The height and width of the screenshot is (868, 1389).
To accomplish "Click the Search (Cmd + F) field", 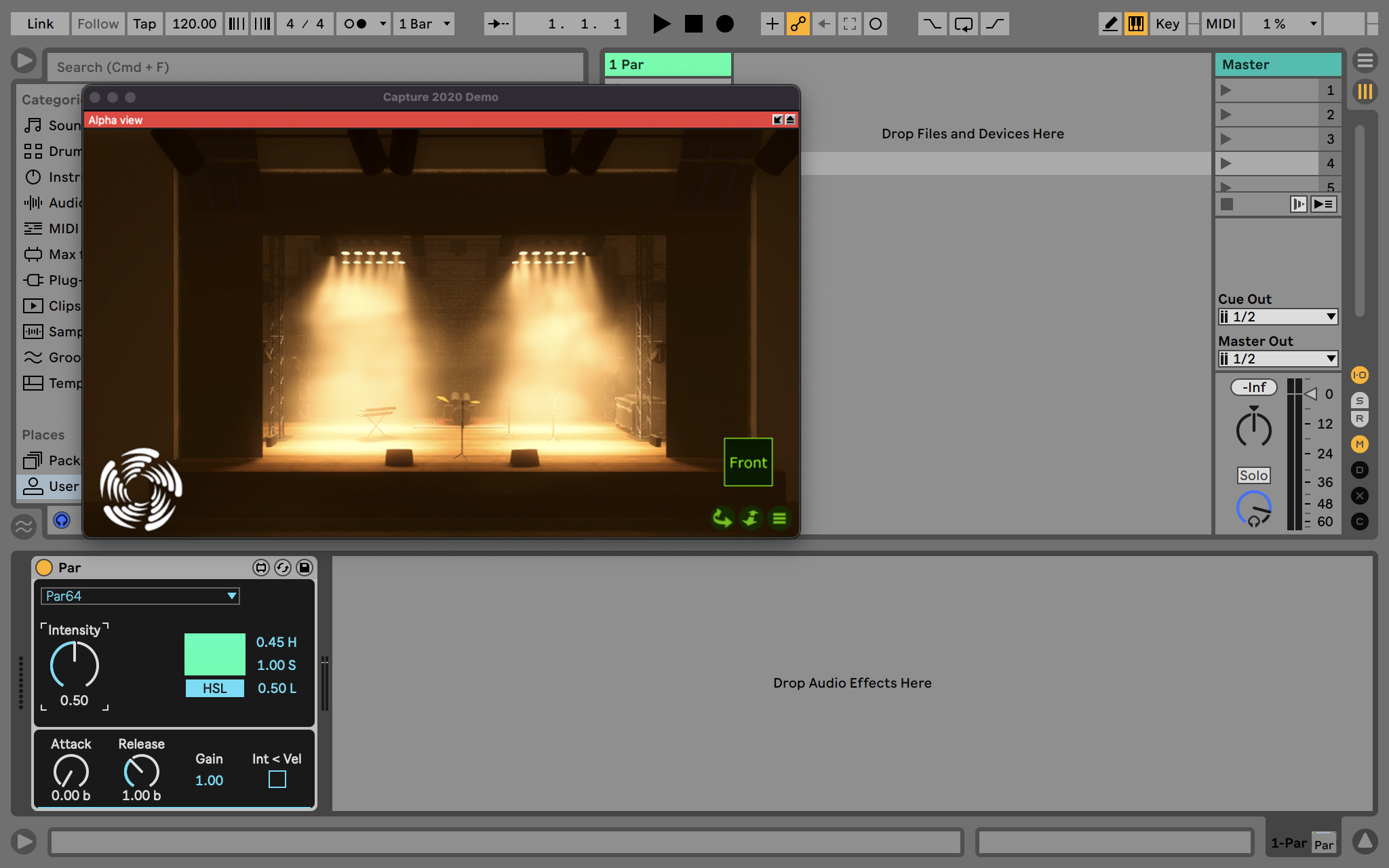I will tap(315, 67).
